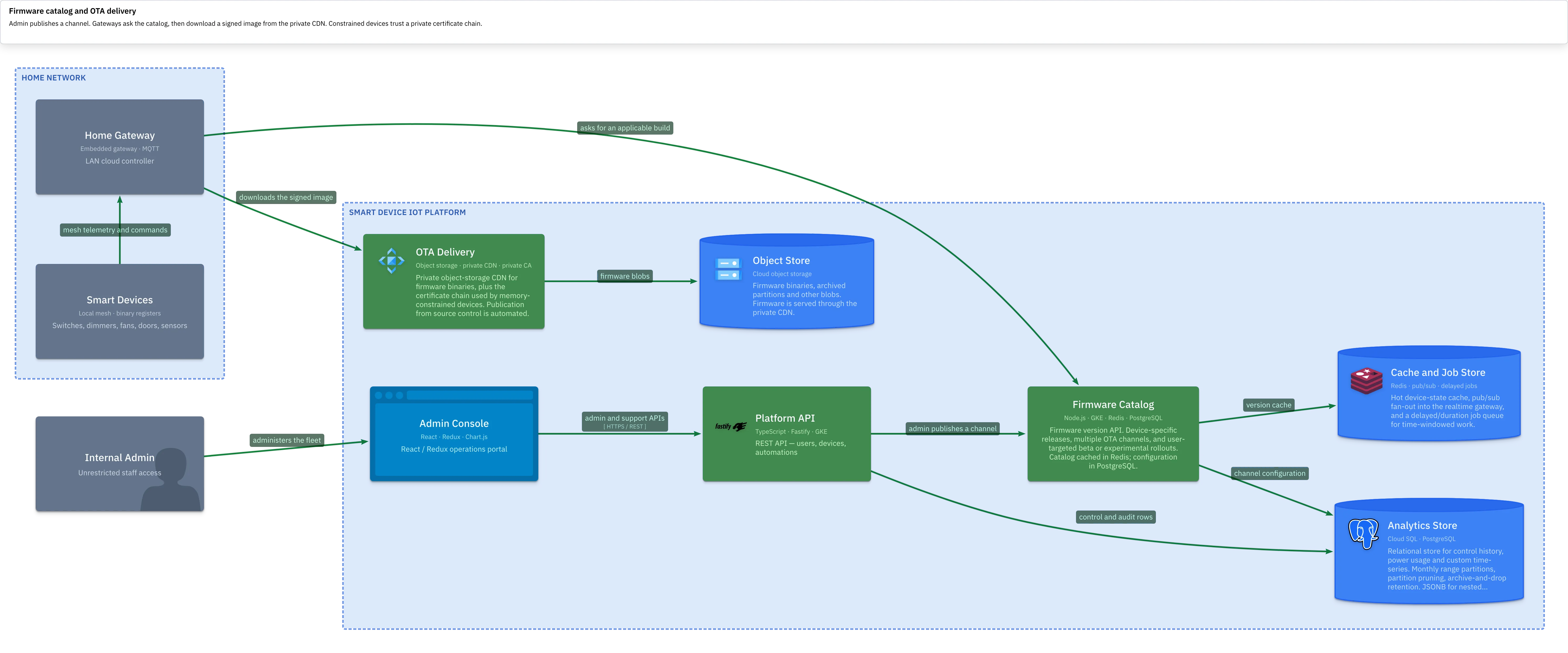
Task: Click 'LAN cloud controller' description
Action: [x=120, y=161]
